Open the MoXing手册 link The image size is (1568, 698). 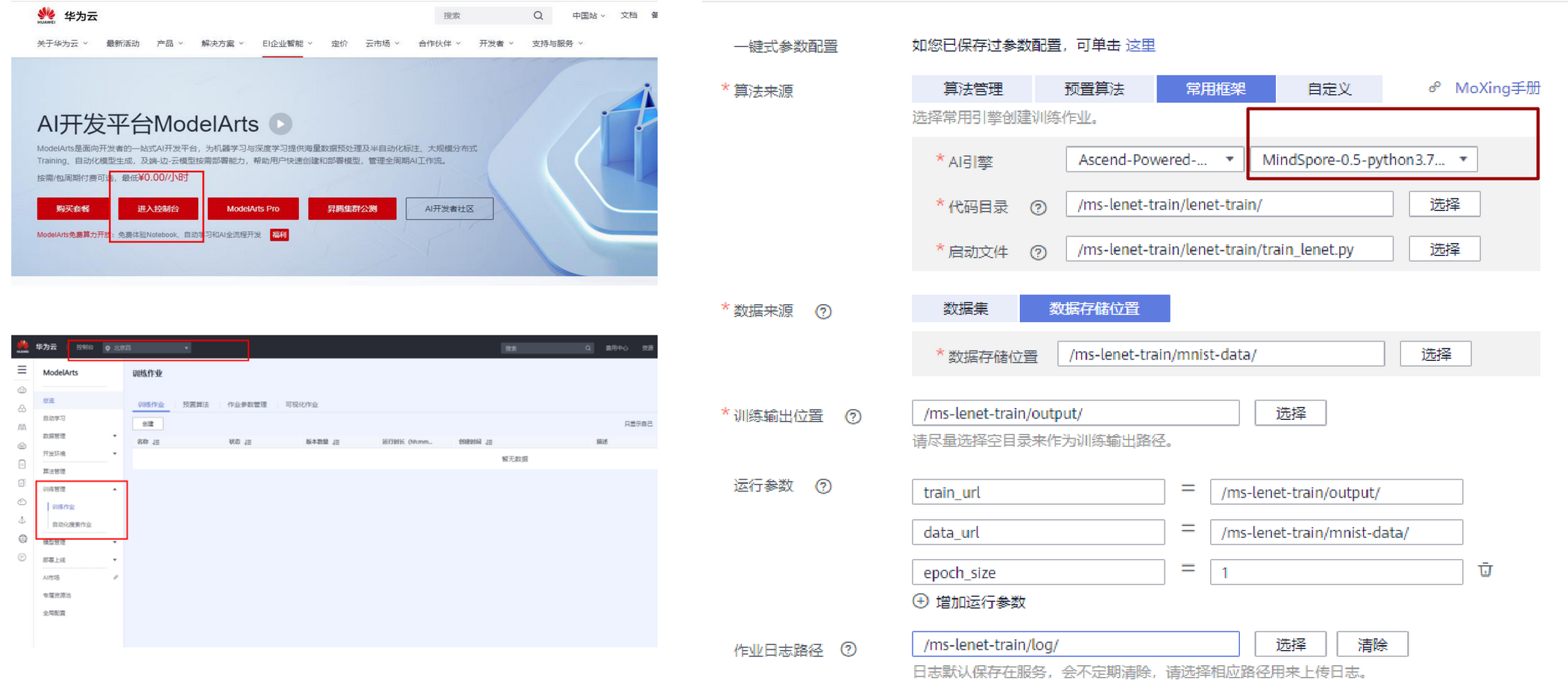click(1497, 88)
